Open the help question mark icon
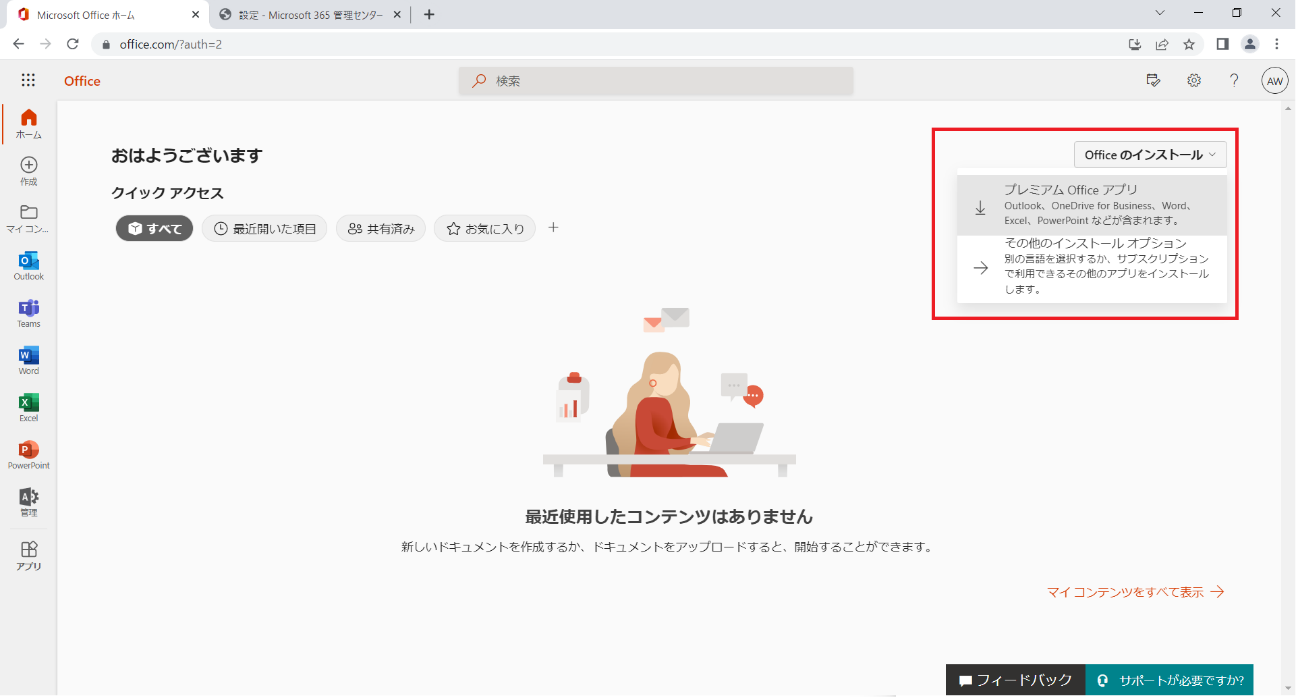Screen dimensions: 1298x698 1234,81
